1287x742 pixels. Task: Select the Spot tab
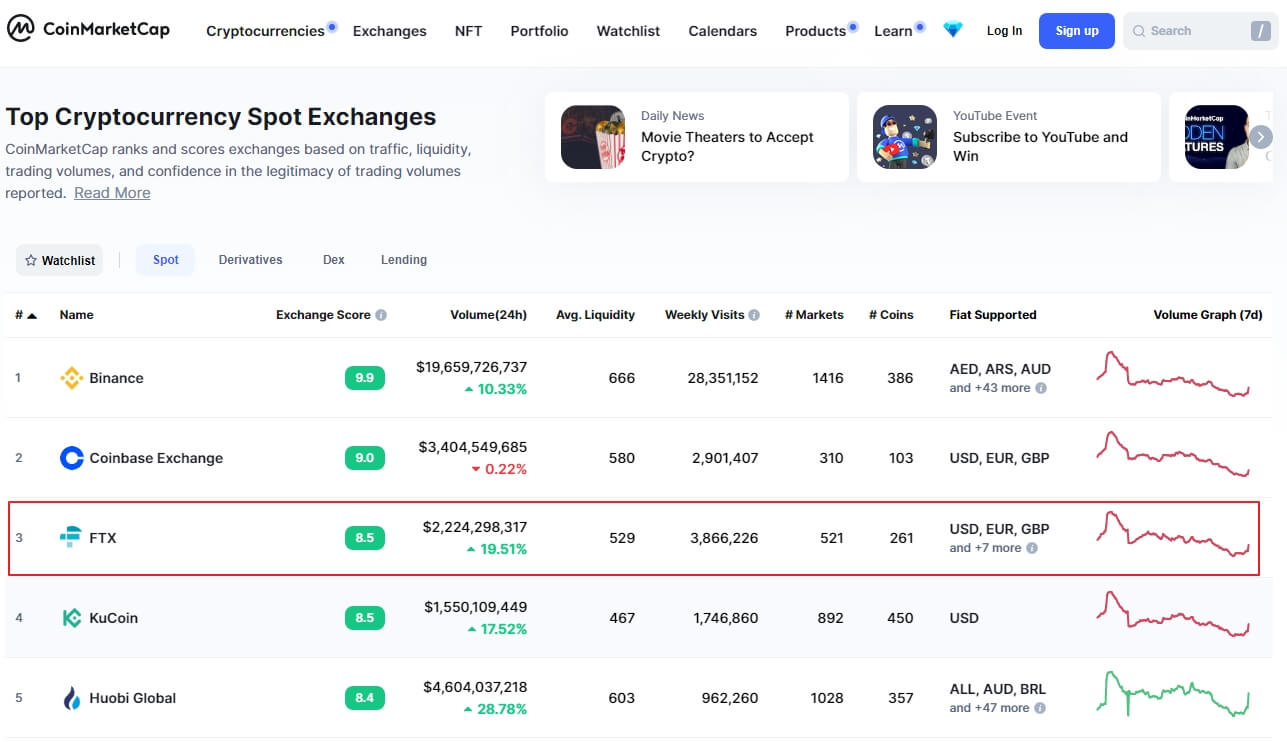coord(166,260)
